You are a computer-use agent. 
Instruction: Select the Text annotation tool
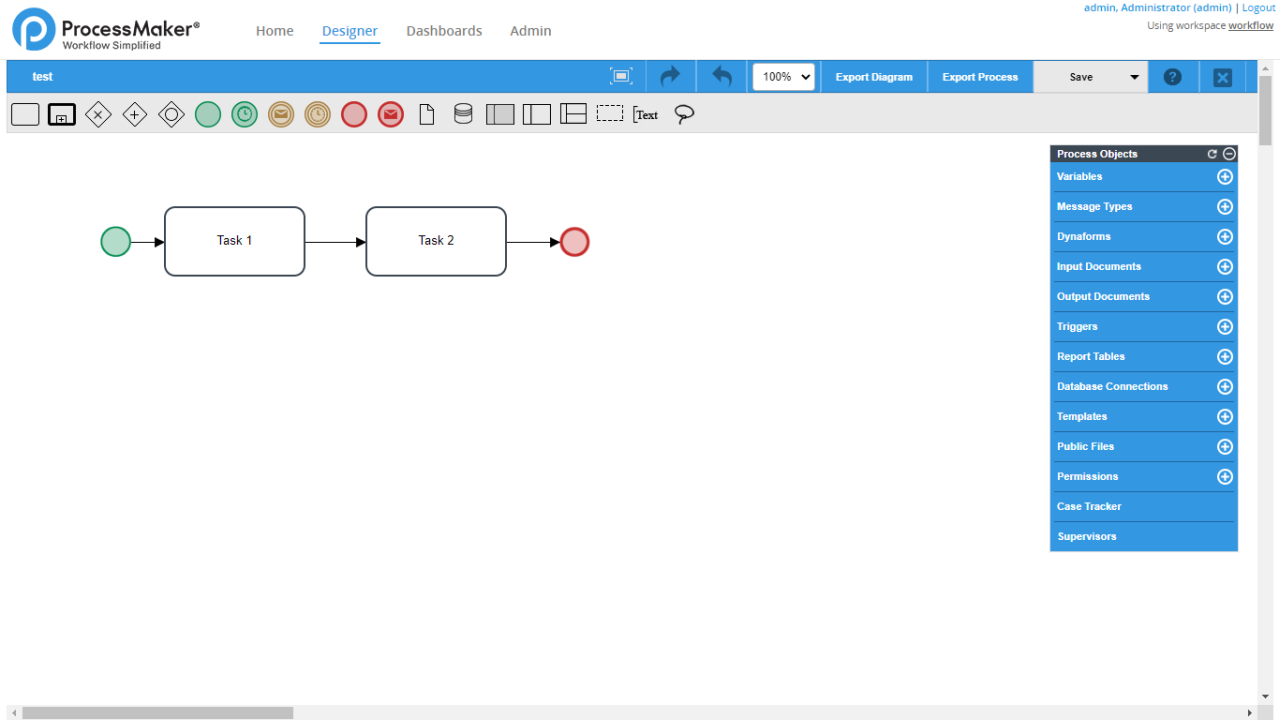(646, 114)
